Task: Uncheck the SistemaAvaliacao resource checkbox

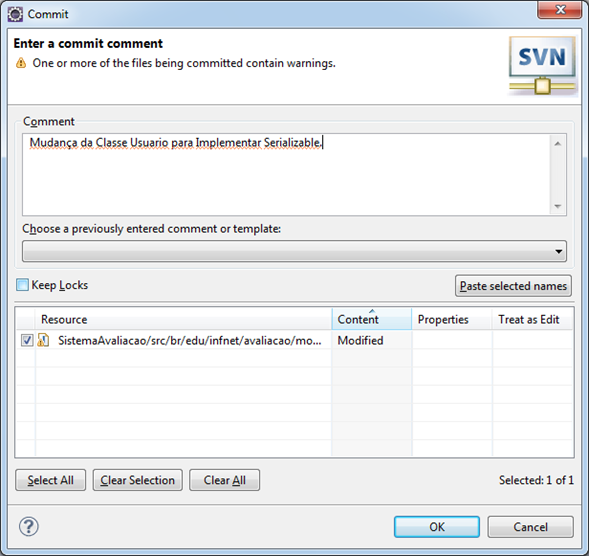Action: point(27,340)
